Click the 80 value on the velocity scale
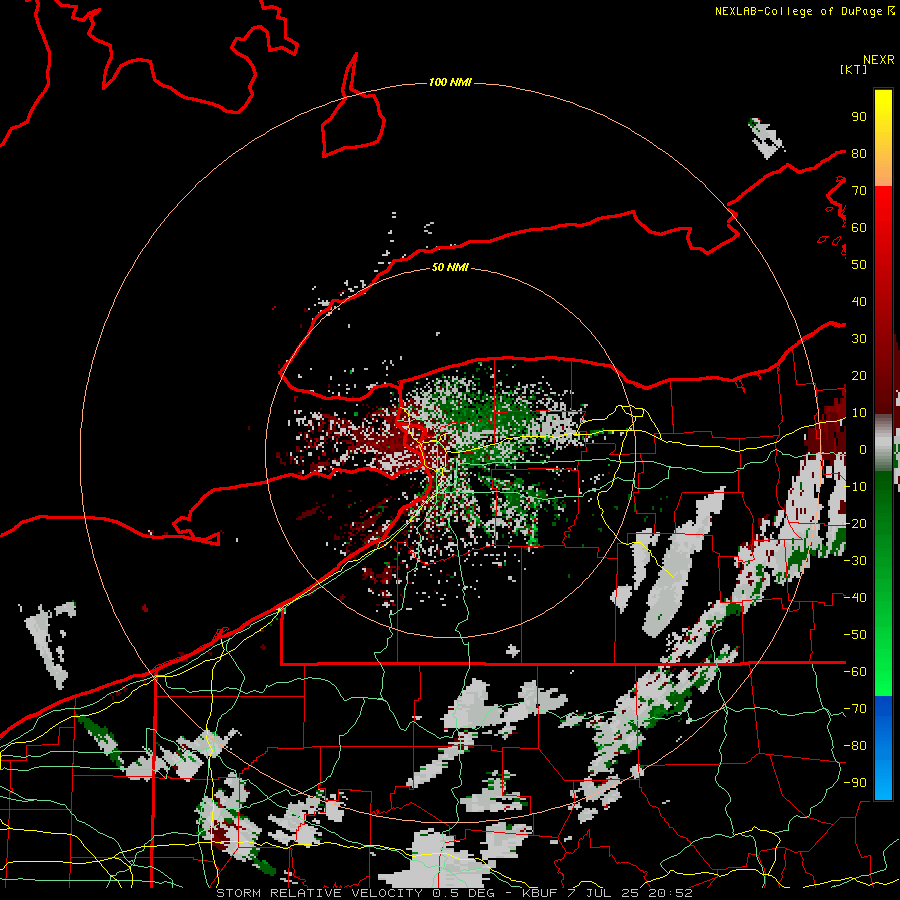The image size is (900, 900). pyautogui.click(x=859, y=153)
